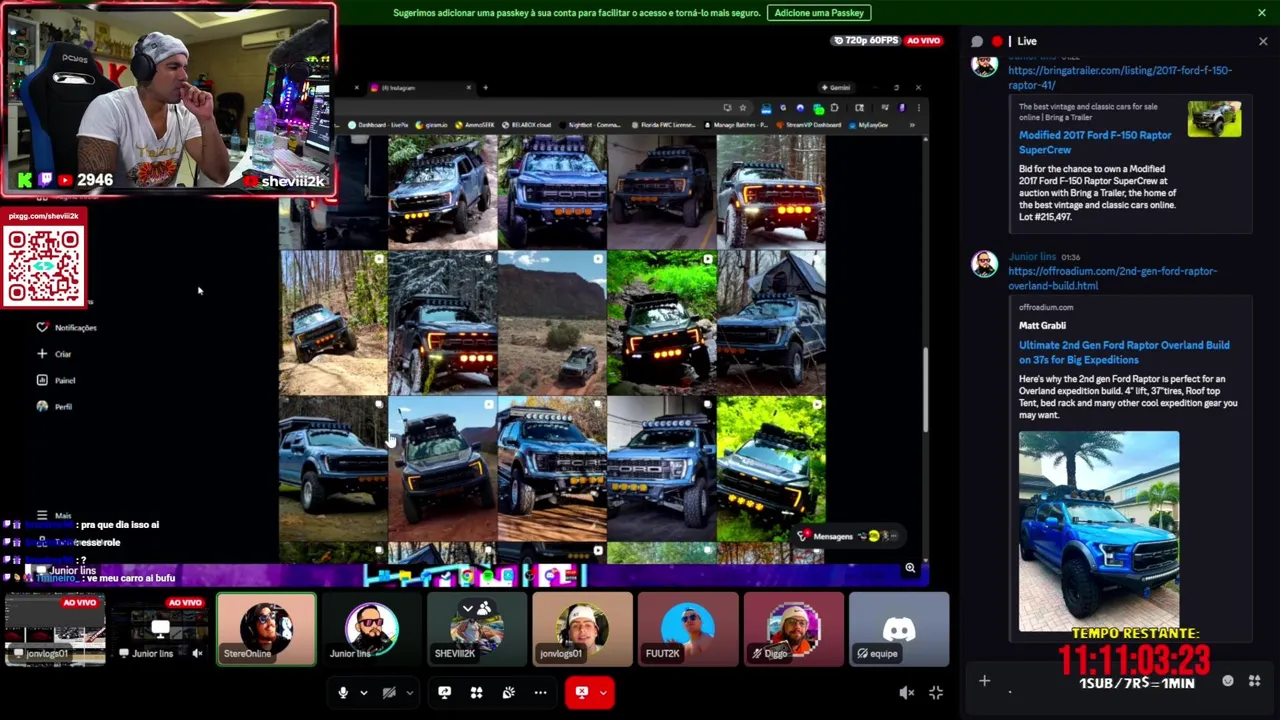Open Instagram Notificações in sidebar
Image resolution: width=1280 pixels, height=720 pixels.
[x=67, y=327]
